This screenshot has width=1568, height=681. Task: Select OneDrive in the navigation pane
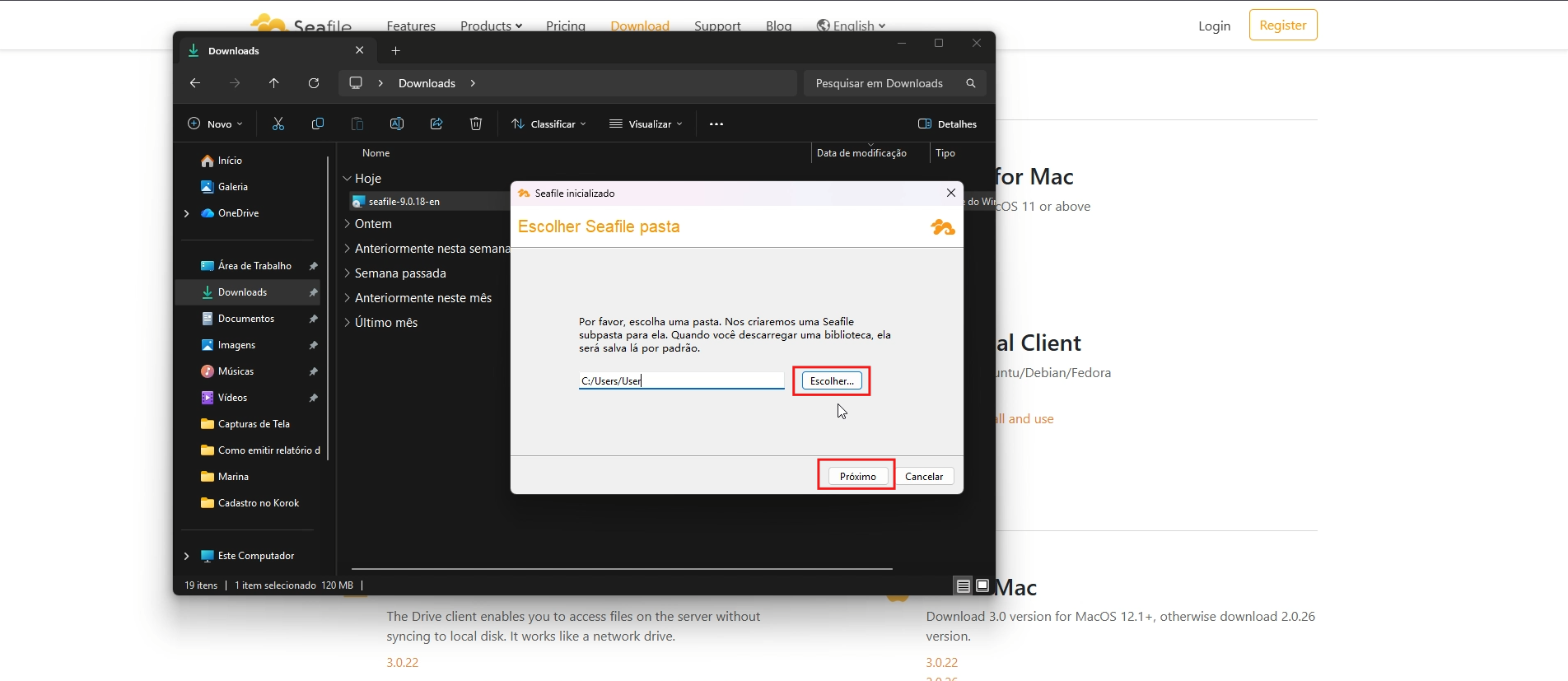[230, 213]
